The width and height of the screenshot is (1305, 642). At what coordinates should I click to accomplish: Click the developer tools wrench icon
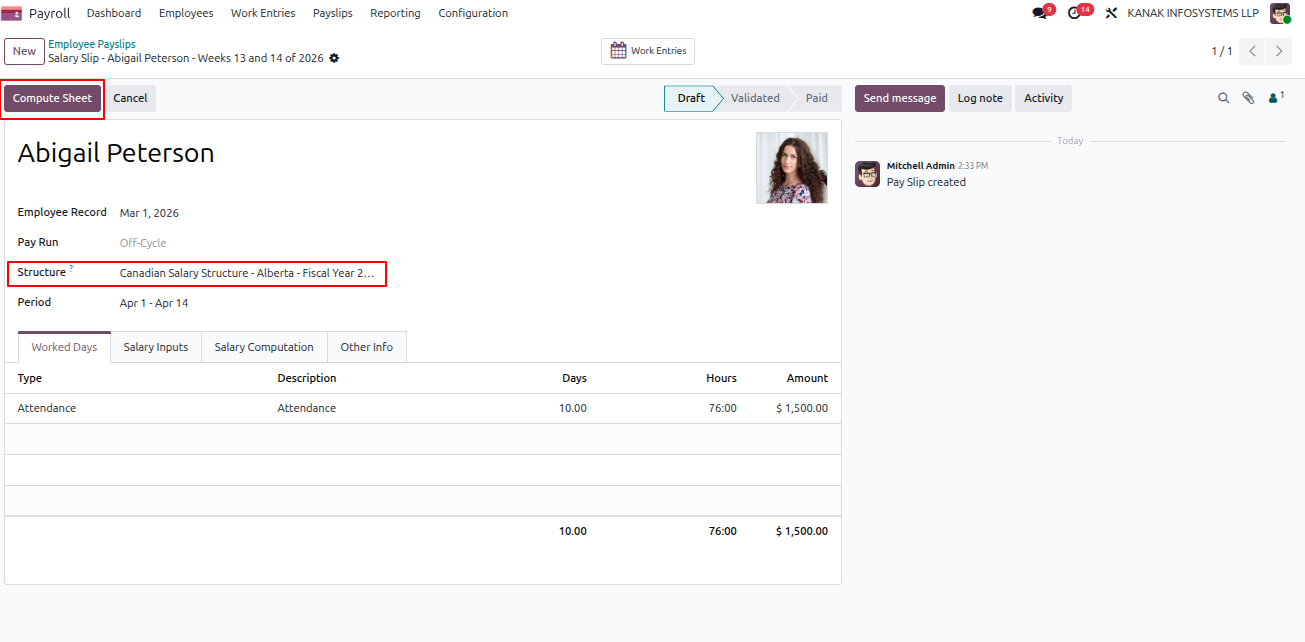tap(1111, 13)
